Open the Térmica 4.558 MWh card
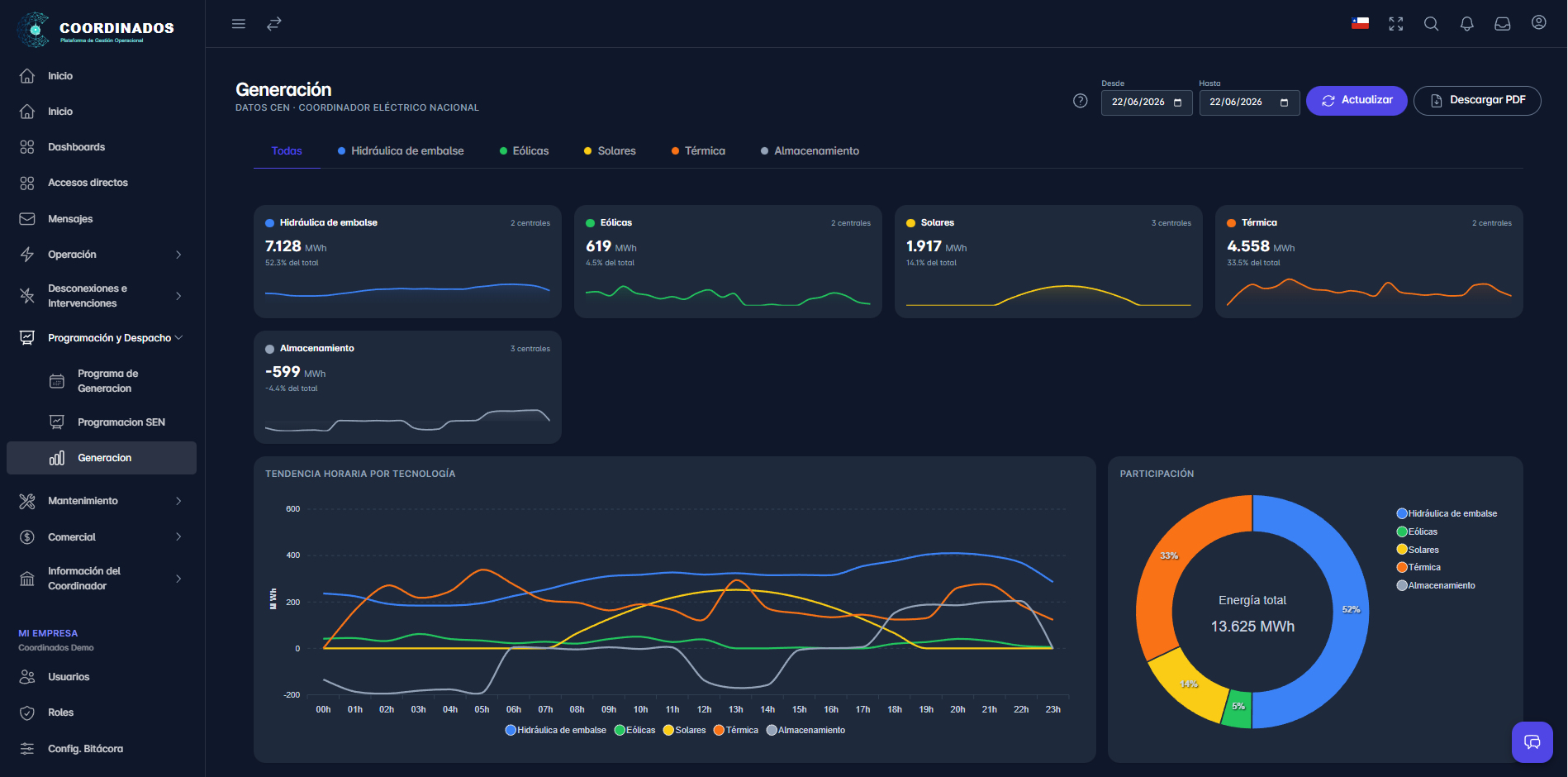 point(1369,261)
